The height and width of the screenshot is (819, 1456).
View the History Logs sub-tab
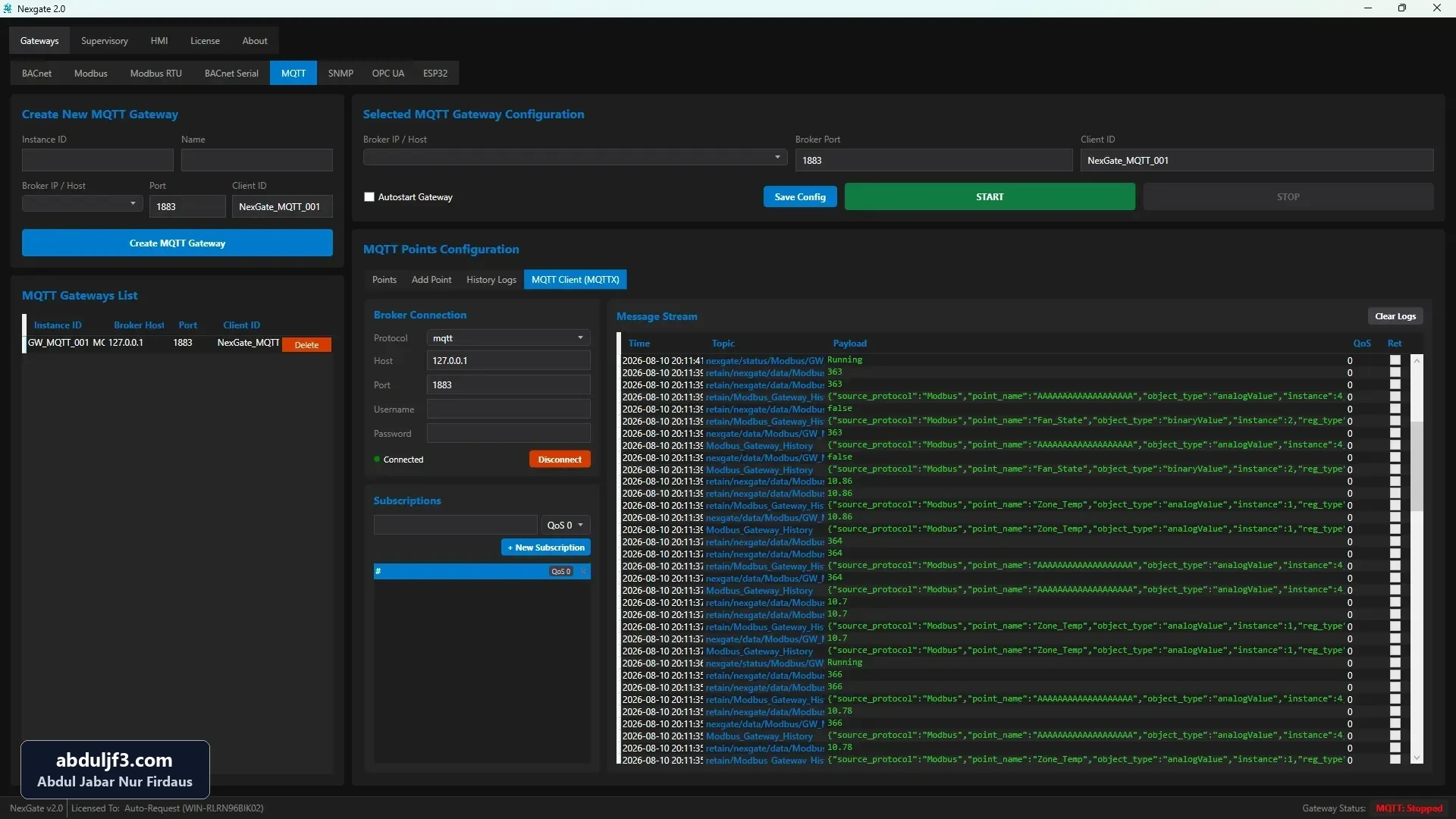[x=491, y=280]
